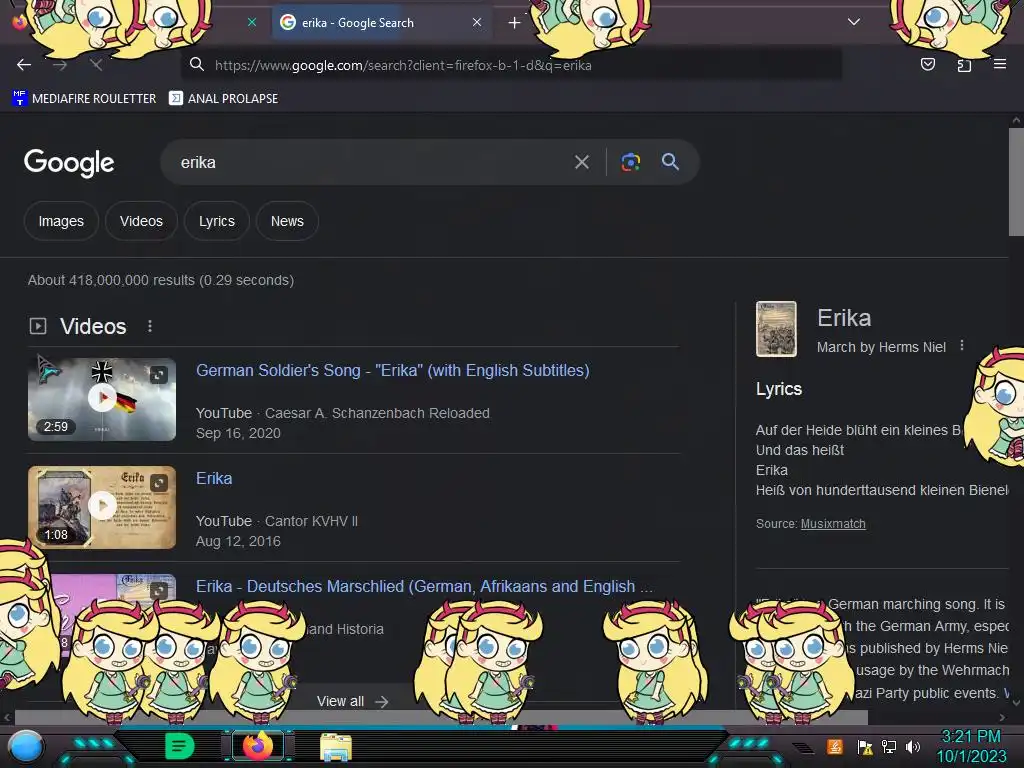Image resolution: width=1024 pixels, height=768 pixels.
Task: Open the Musixmatch source link
Action: pos(833,524)
